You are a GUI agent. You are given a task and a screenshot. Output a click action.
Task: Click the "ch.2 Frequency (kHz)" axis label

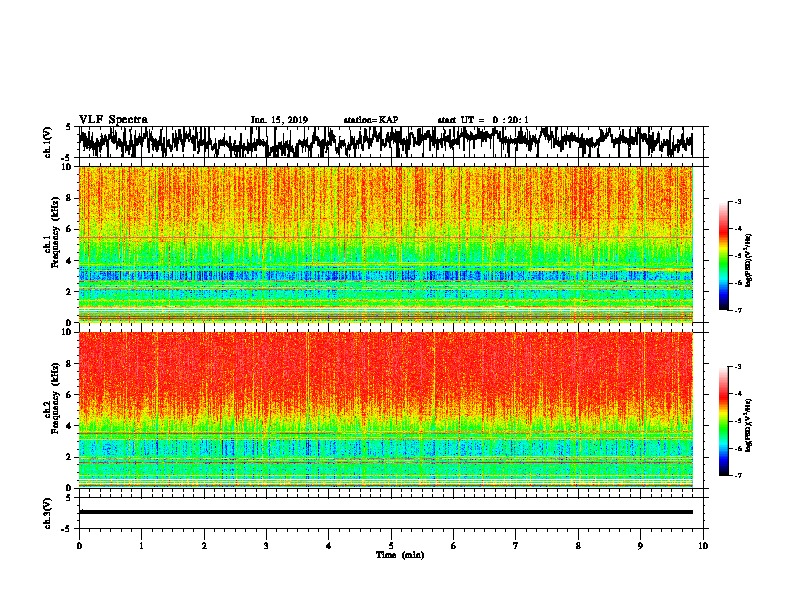pos(52,398)
